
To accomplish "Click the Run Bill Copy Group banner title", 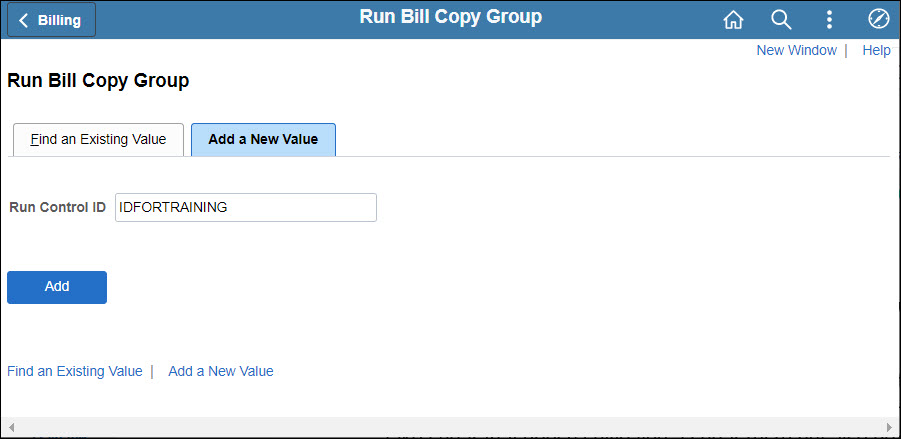I will (450, 17).
